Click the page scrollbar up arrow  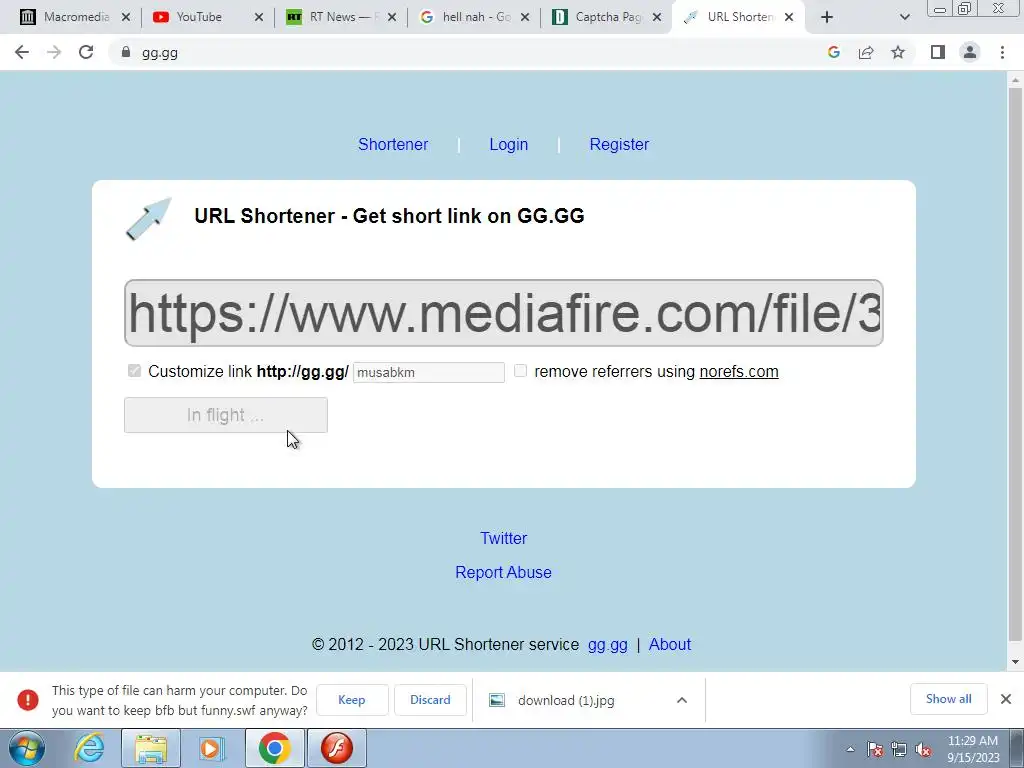click(x=1015, y=80)
